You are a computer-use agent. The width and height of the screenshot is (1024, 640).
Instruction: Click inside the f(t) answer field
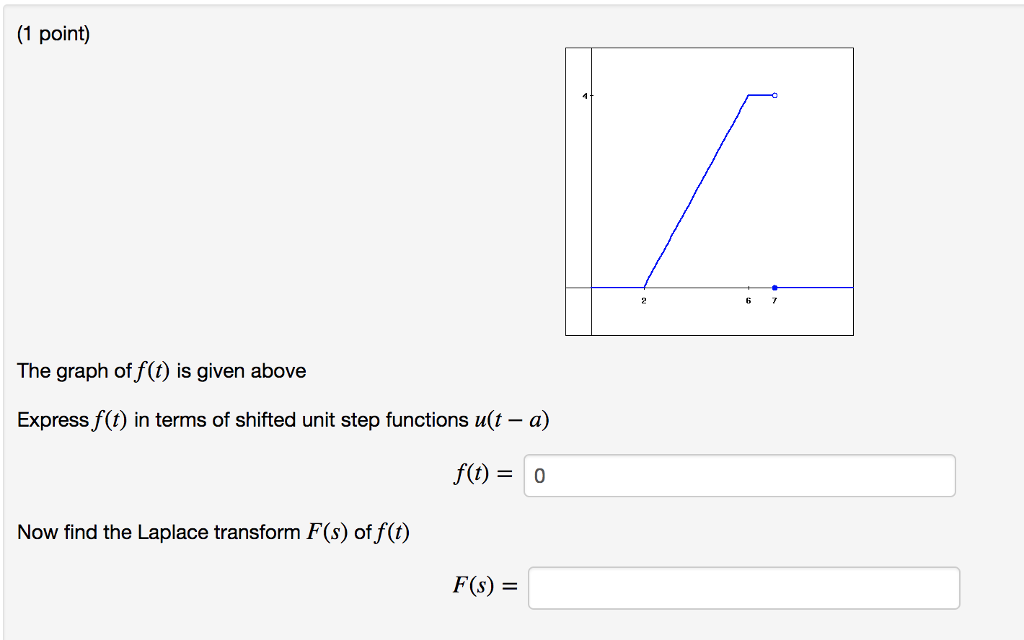tap(738, 476)
